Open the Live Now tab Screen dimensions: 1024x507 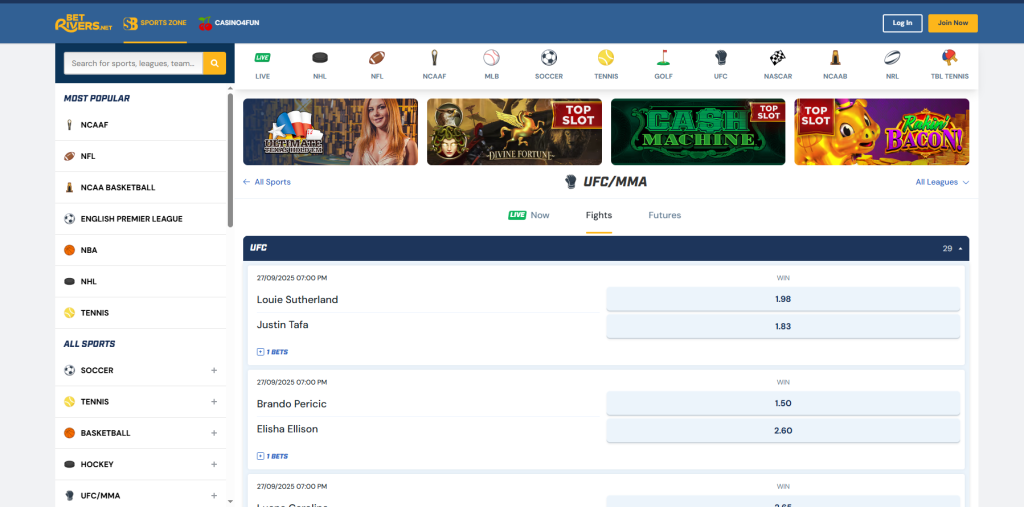click(x=529, y=215)
